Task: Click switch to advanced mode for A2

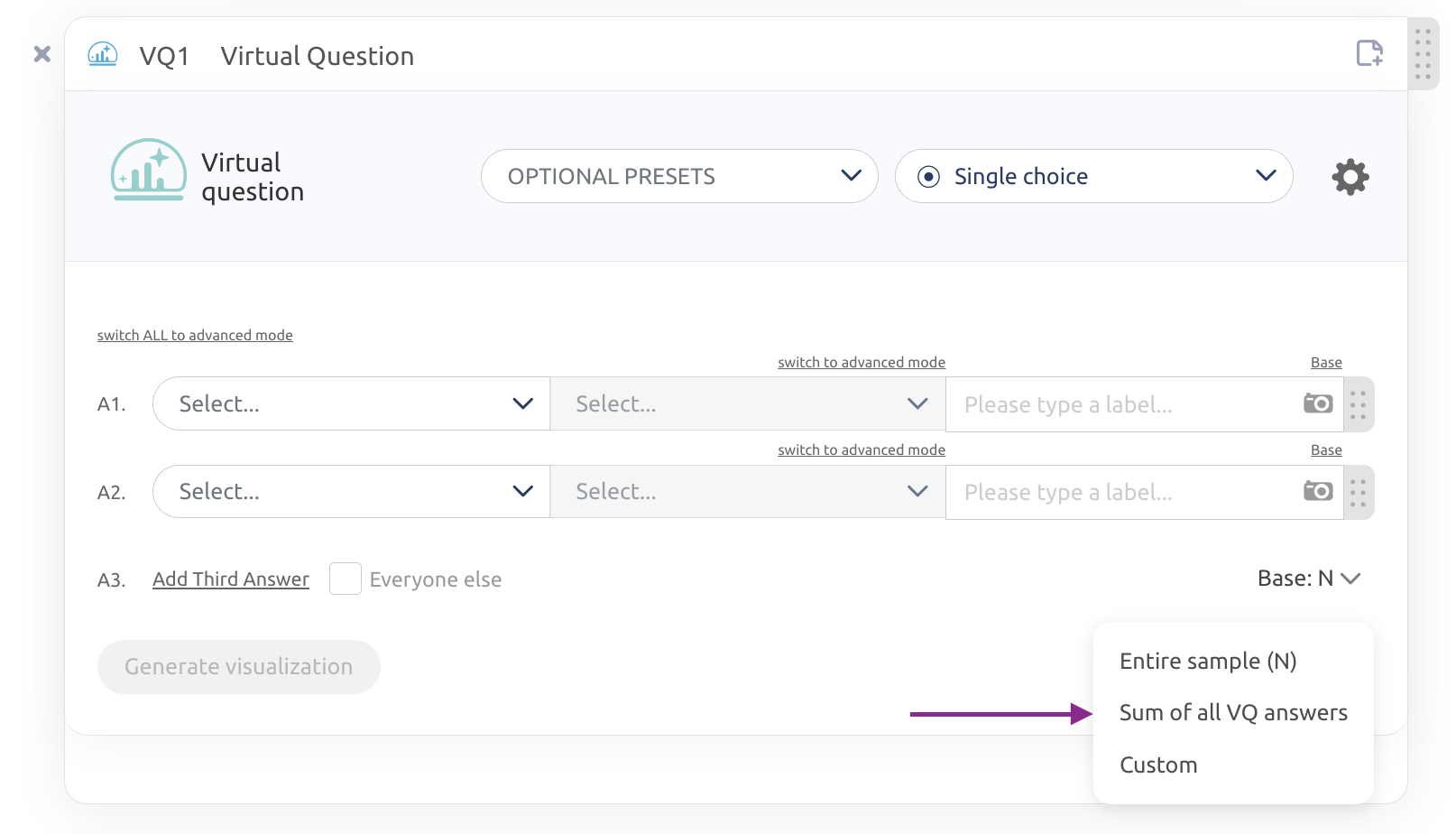Action: coord(862,449)
